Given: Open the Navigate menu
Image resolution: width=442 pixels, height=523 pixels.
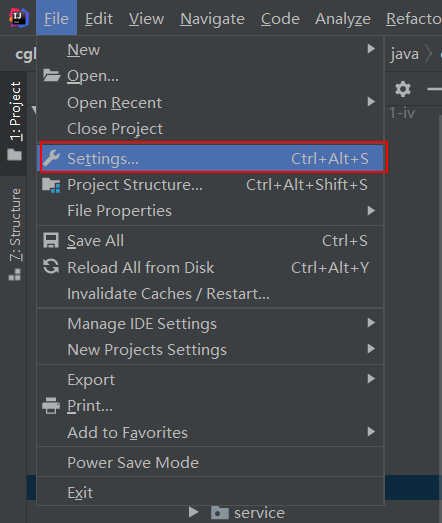Looking at the screenshot, I should [x=212, y=19].
